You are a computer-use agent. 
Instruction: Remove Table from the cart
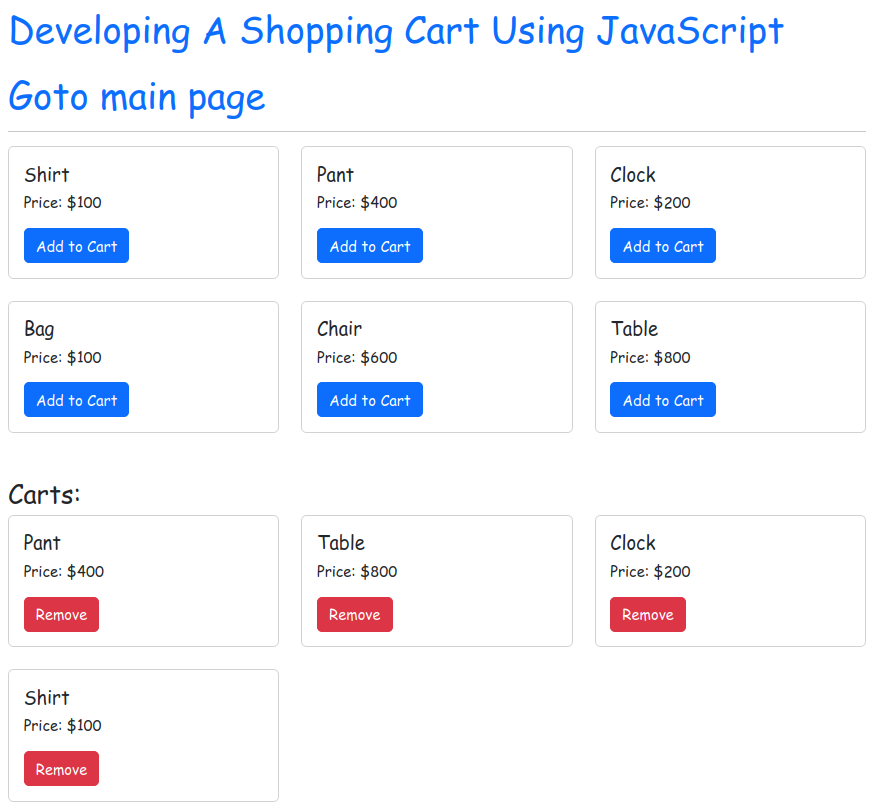pyautogui.click(x=354, y=615)
